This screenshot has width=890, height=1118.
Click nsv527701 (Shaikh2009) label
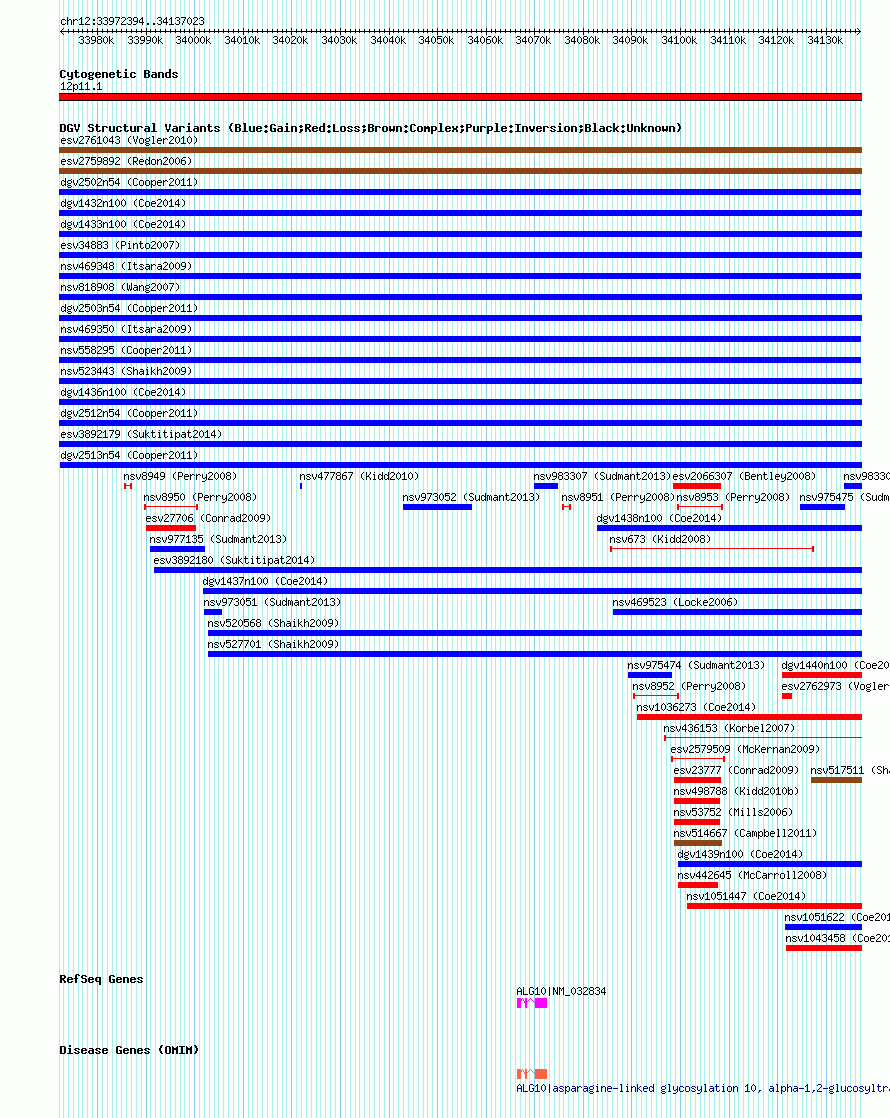point(273,645)
